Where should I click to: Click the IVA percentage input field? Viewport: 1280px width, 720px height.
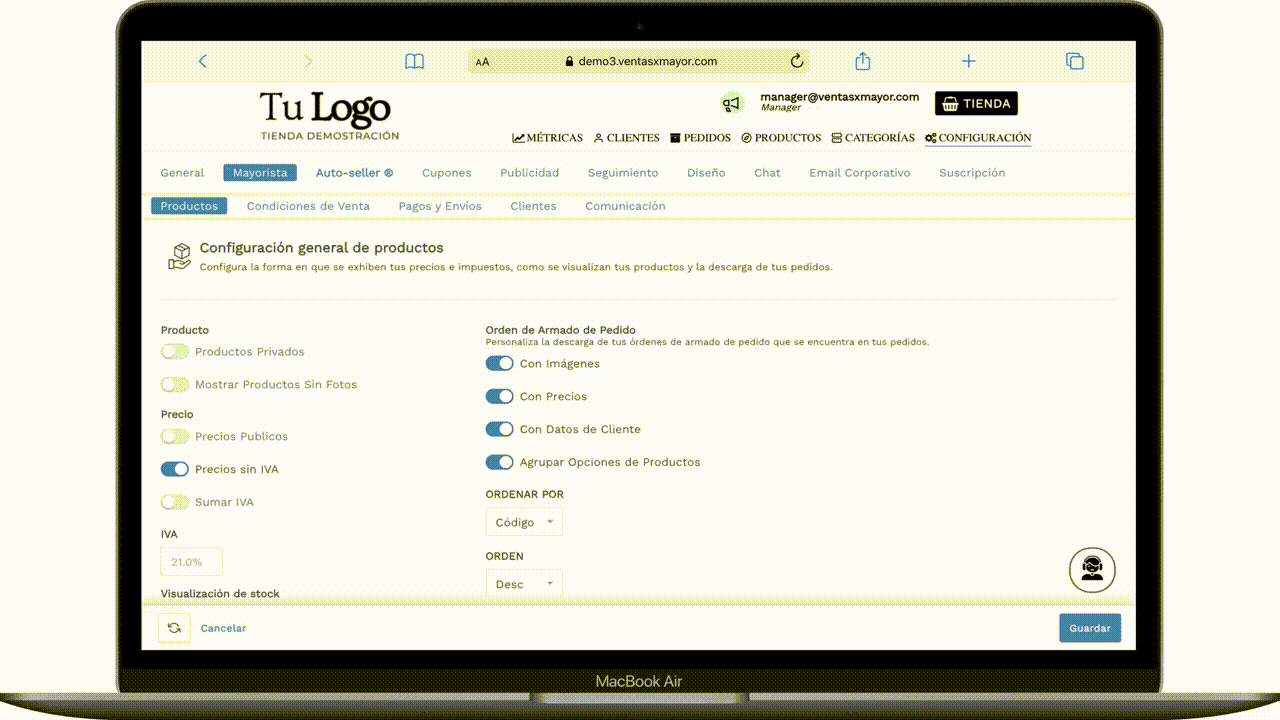tap(191, 561)
